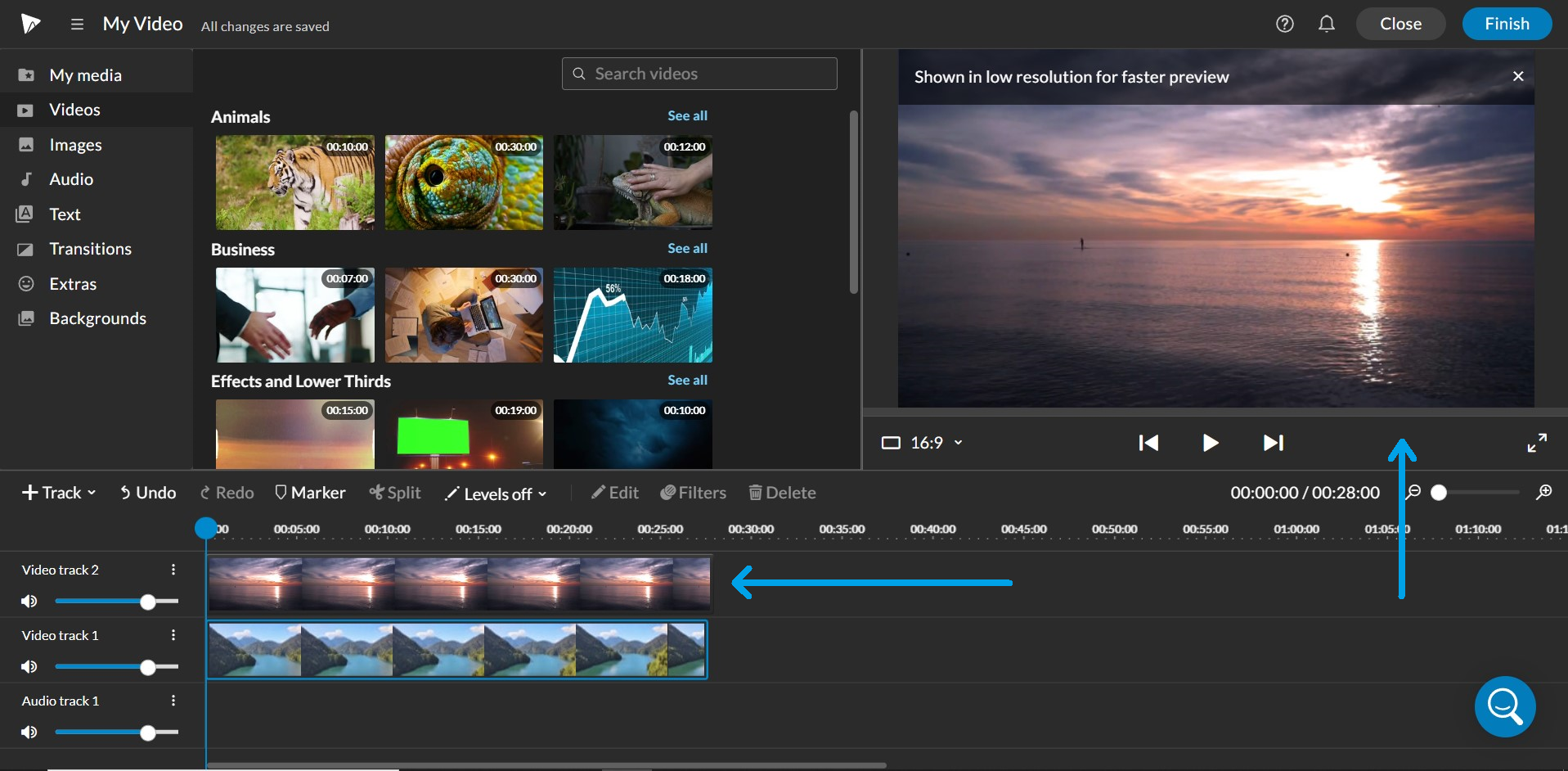See all Animals videos

tap(687, 115)
